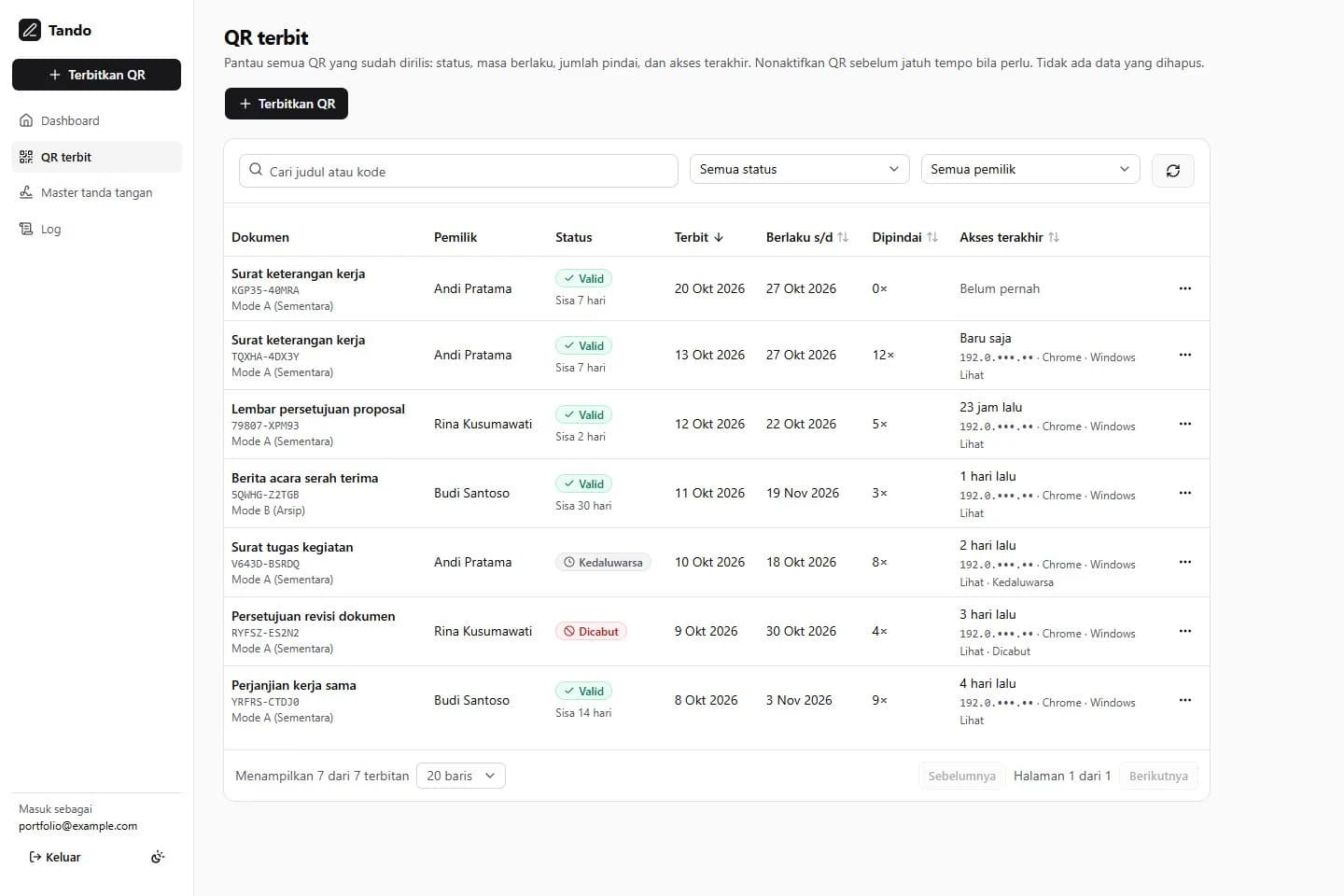1344x896 pixels.
Task: Open row menu for Surat tugas kegiatan
Action: 1185,562
